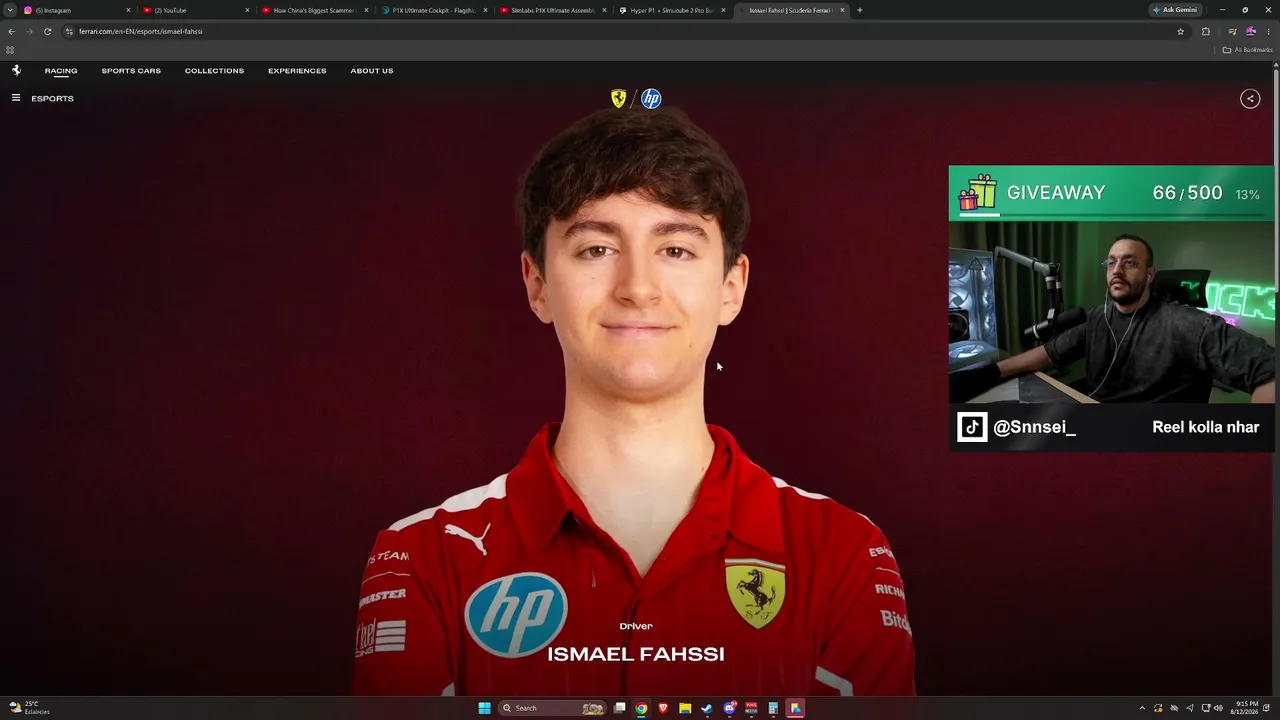The width and height of the screenshot is (1280, 720).
Task: Click the volume speaker icon in system tray
Action: 1218,708
